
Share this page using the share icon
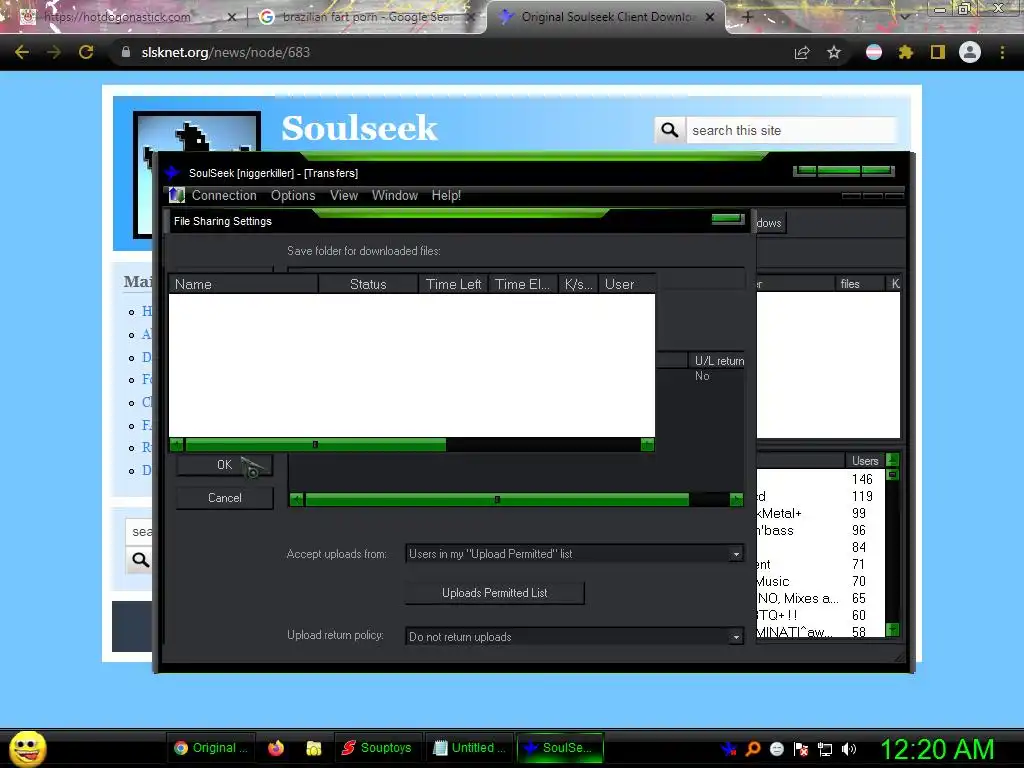[802, 52]
